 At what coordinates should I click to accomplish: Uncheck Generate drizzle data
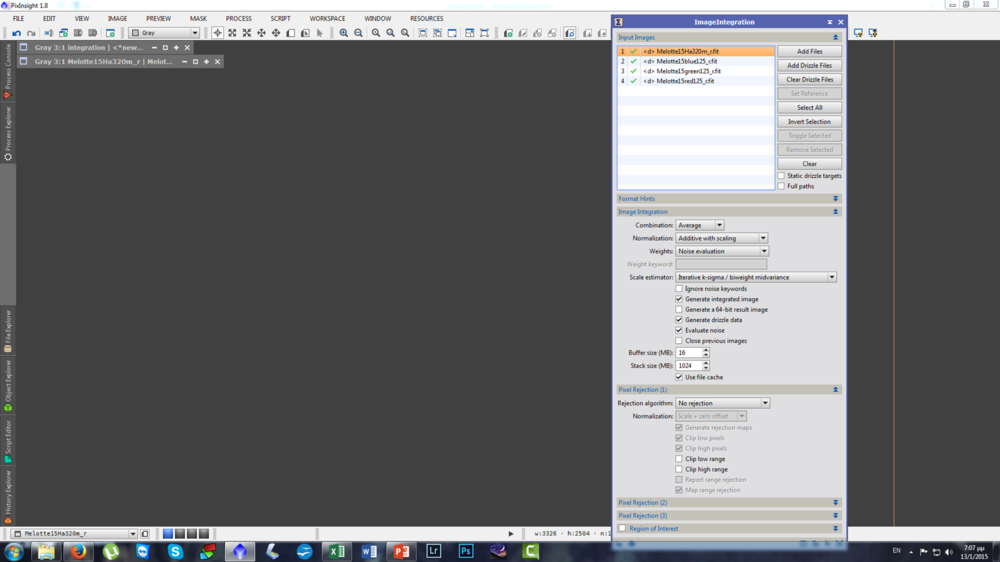point(679,320)
